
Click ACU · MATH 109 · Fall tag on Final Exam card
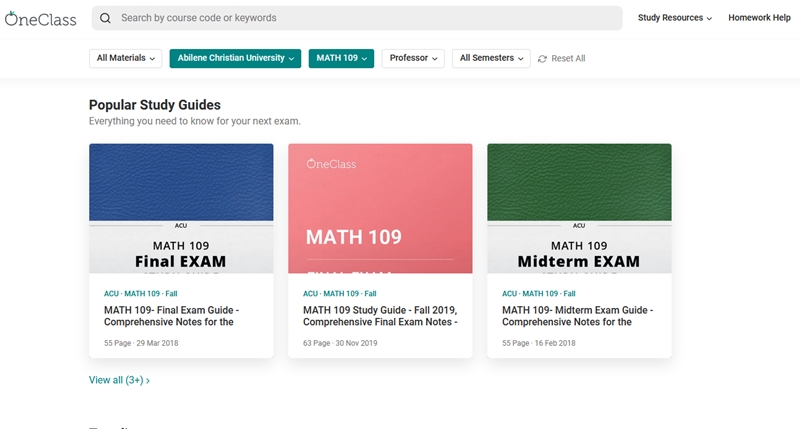(141, 294)
